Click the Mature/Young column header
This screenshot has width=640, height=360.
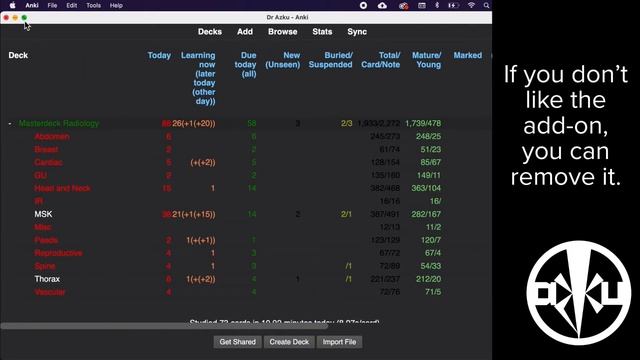[x=427, y=60]
